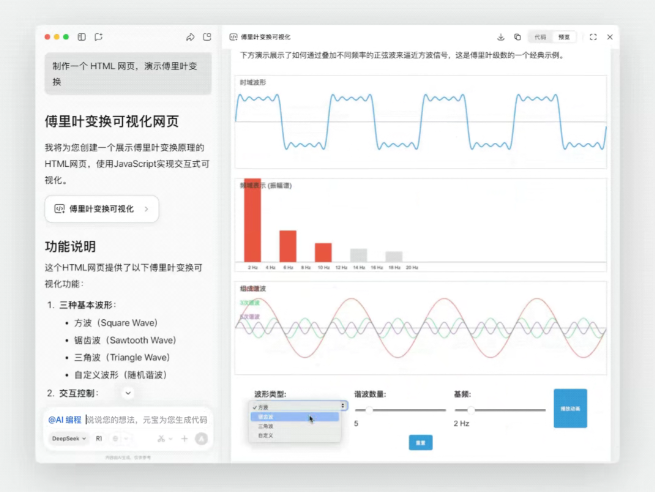The image size is (655, 493).
Task: Click the share arrow icon
Action: click(190, 37)
